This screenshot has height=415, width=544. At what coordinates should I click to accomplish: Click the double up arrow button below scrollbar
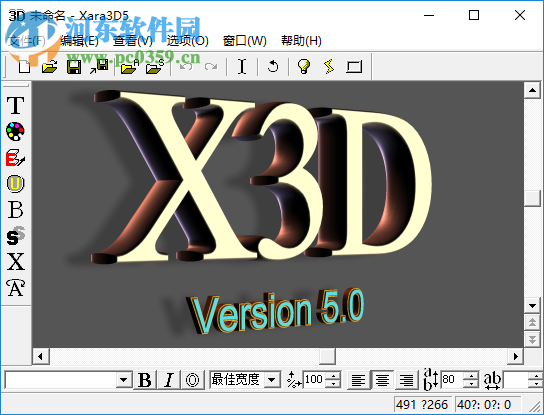pos(532,323)
